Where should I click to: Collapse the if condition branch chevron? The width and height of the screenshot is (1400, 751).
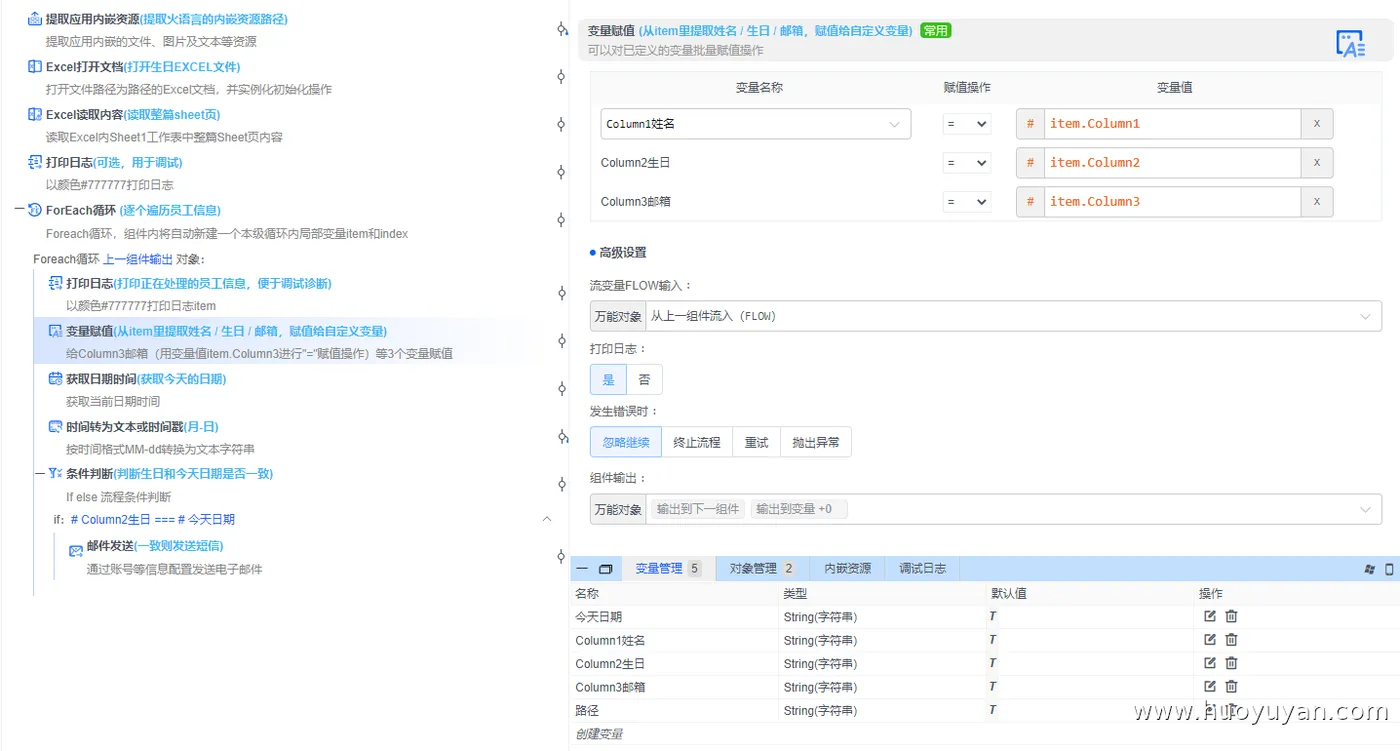547,519
